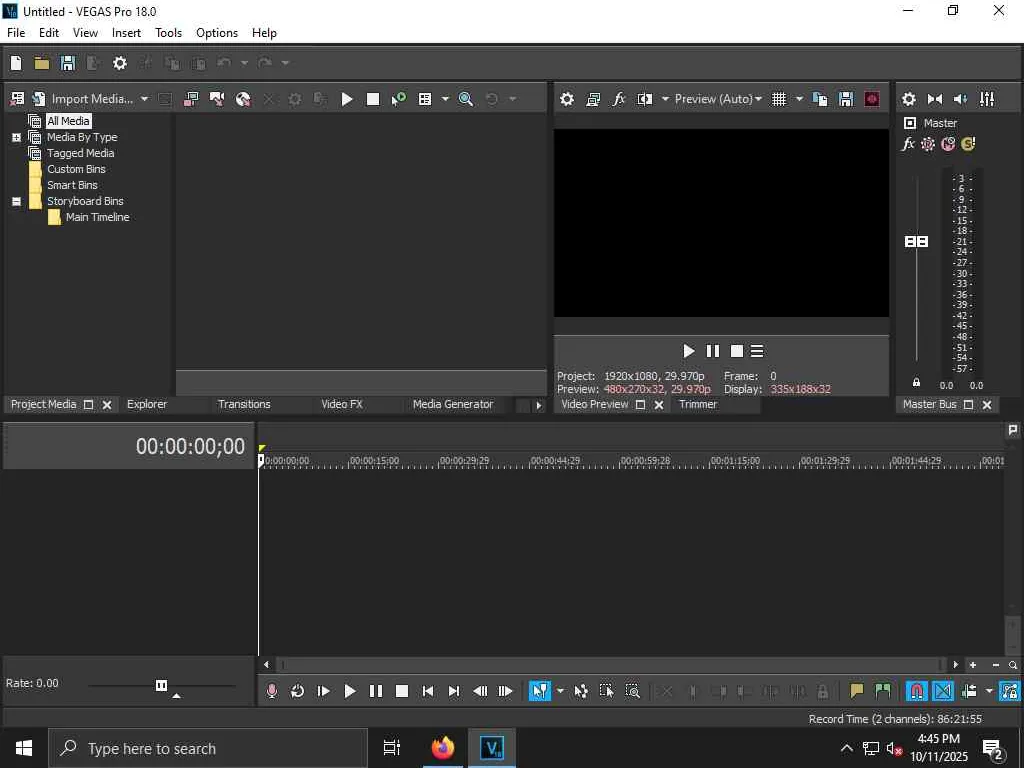Open Master FX icon
1024x768 pixels.
[908, 144]
